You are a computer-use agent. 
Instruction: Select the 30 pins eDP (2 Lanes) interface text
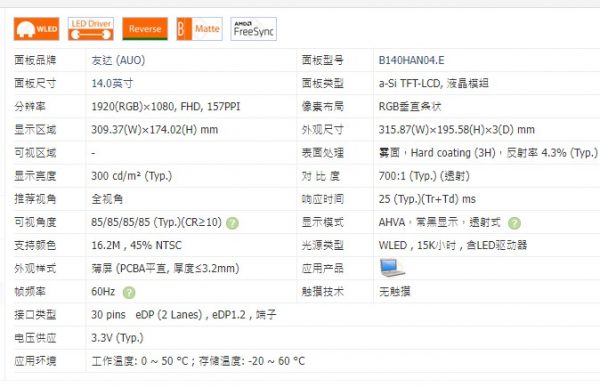[184, 315]
